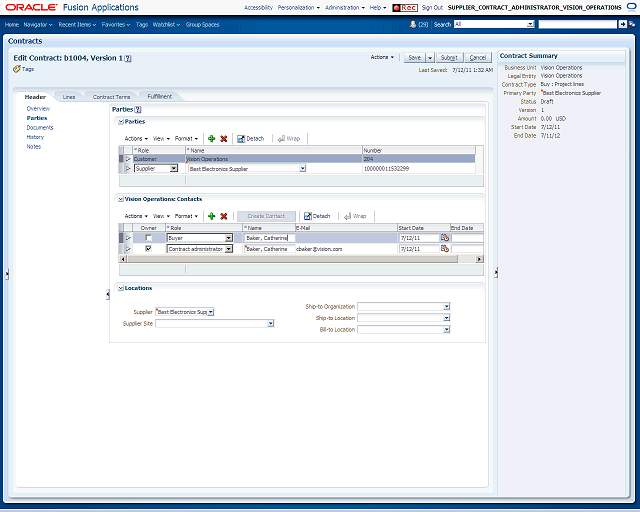Check the Owner box for Buyer row
Screen dimensions: 640x512
[x=149, y=238]
